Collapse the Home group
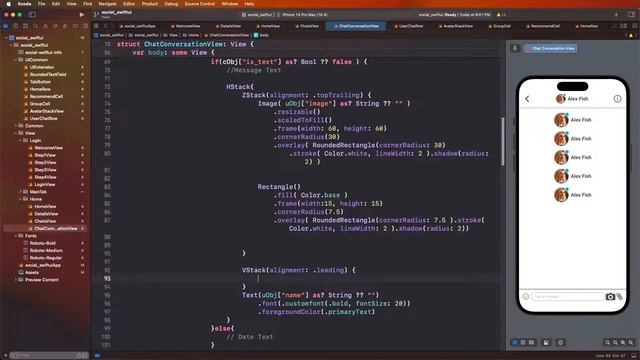 click(20, 199)
